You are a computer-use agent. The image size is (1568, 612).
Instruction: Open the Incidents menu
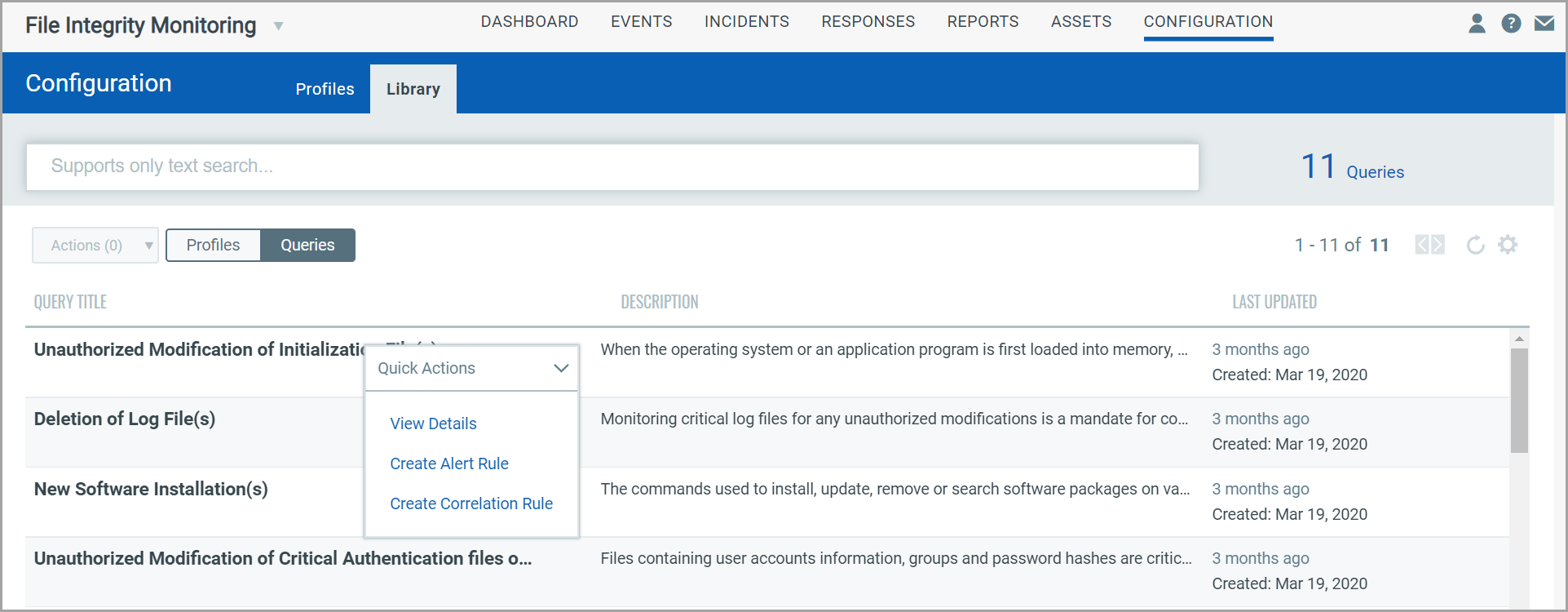[x=747, y=22]
